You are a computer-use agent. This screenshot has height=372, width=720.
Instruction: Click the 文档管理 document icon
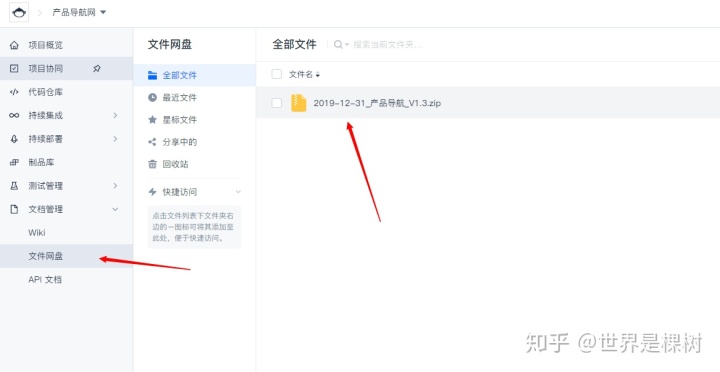(x=14, y=209)
